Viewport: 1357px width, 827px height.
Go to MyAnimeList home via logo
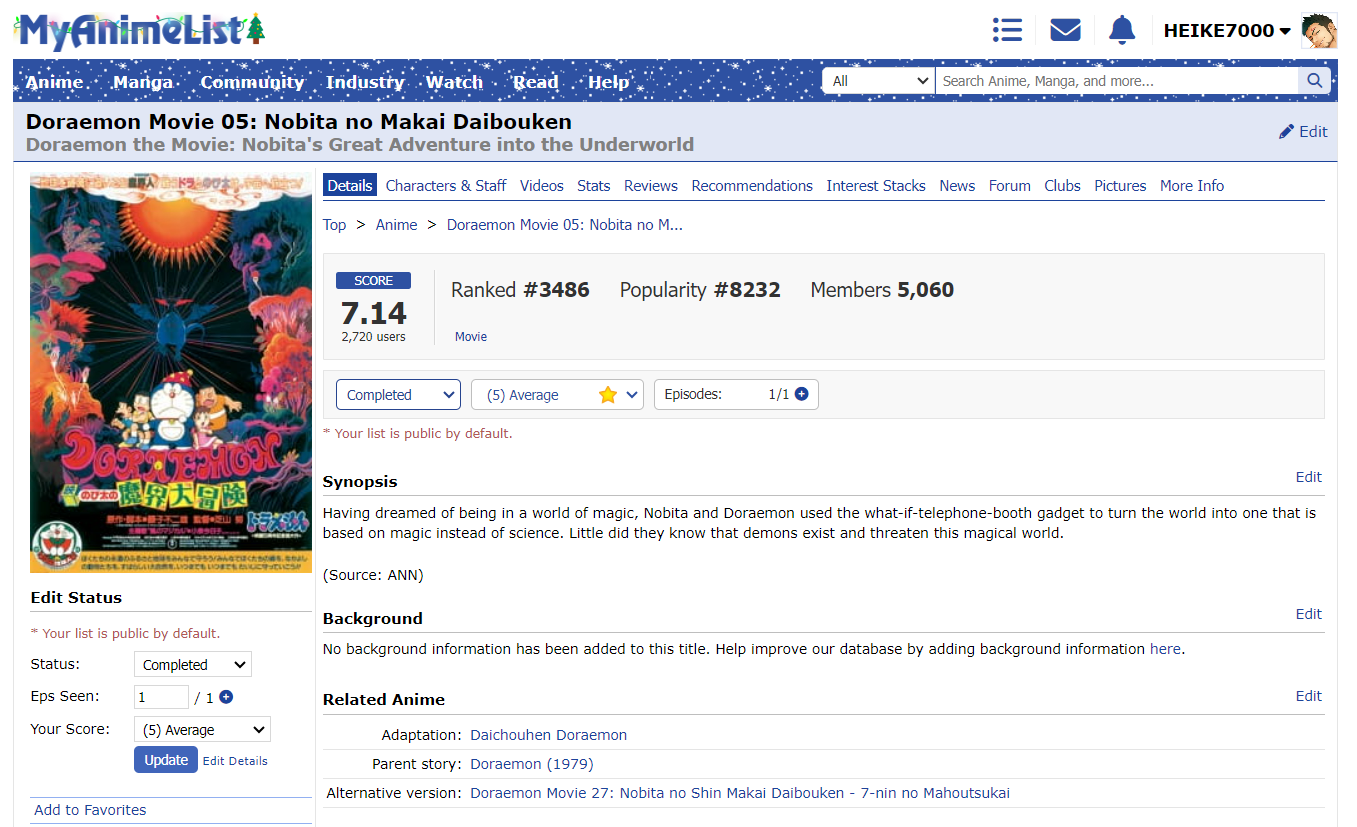pos(140,31)
